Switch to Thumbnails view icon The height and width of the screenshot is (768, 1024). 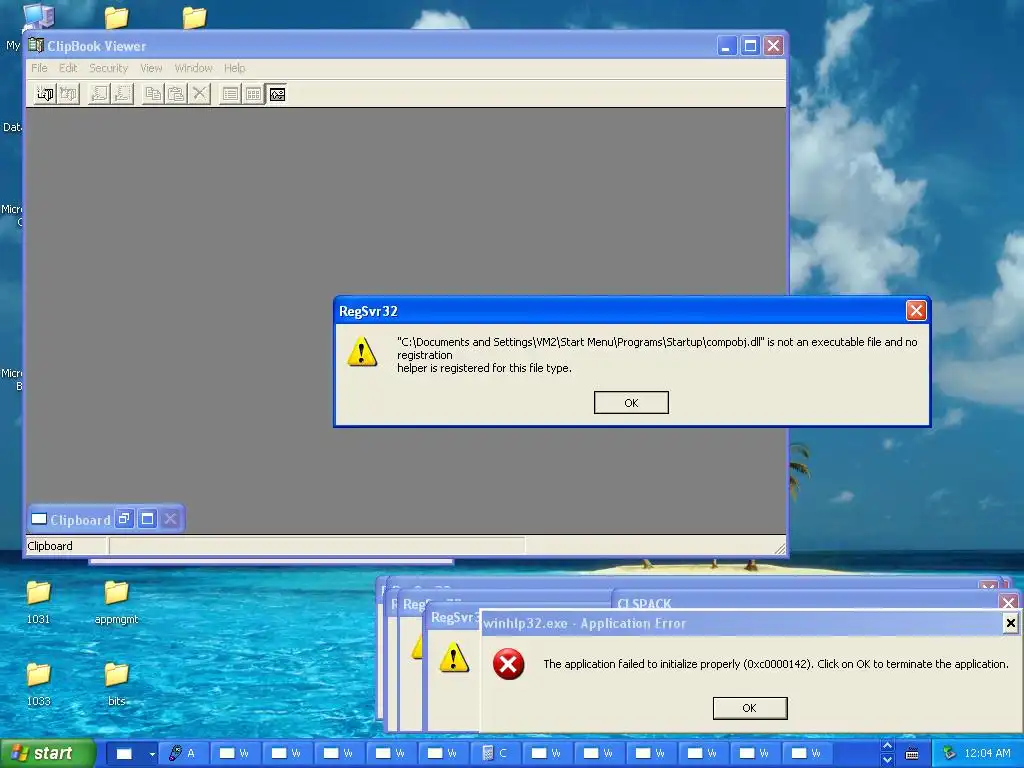(253, 94)
